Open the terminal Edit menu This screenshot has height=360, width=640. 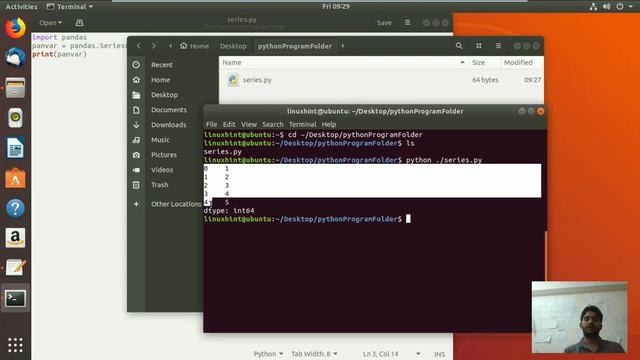click(229, 124)
